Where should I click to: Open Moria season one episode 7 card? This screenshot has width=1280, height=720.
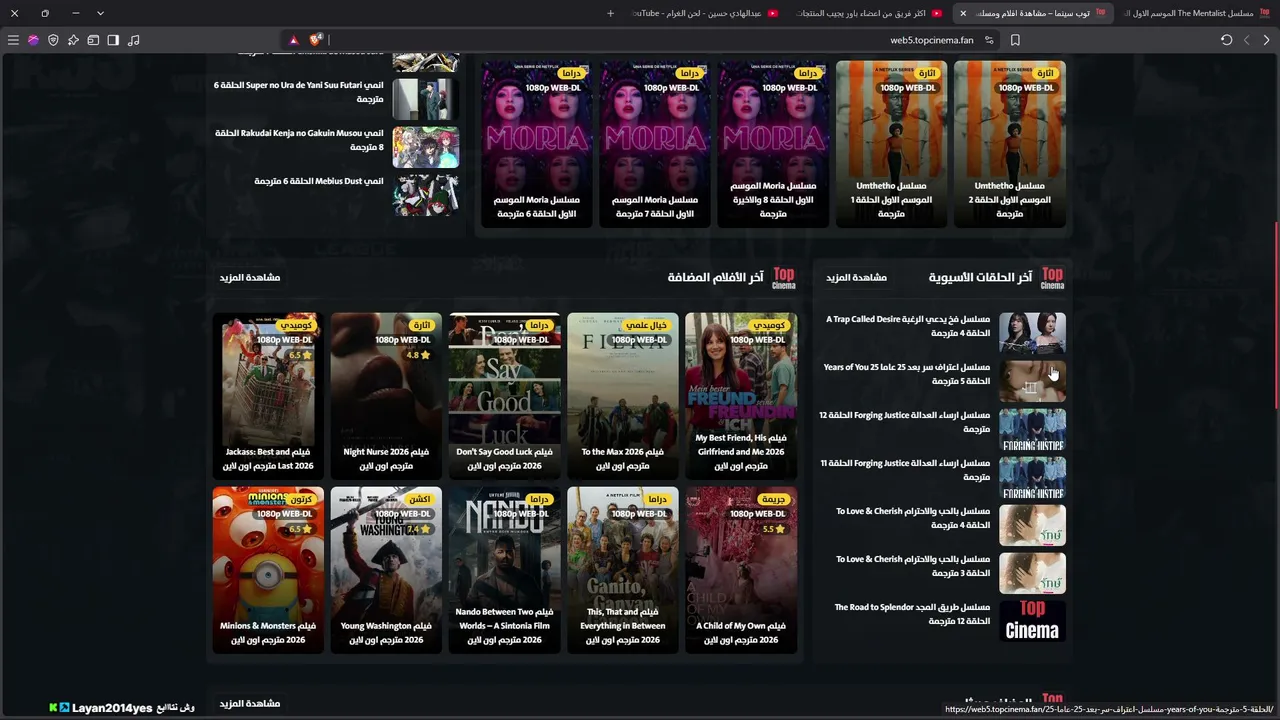(x=656, y=144)
